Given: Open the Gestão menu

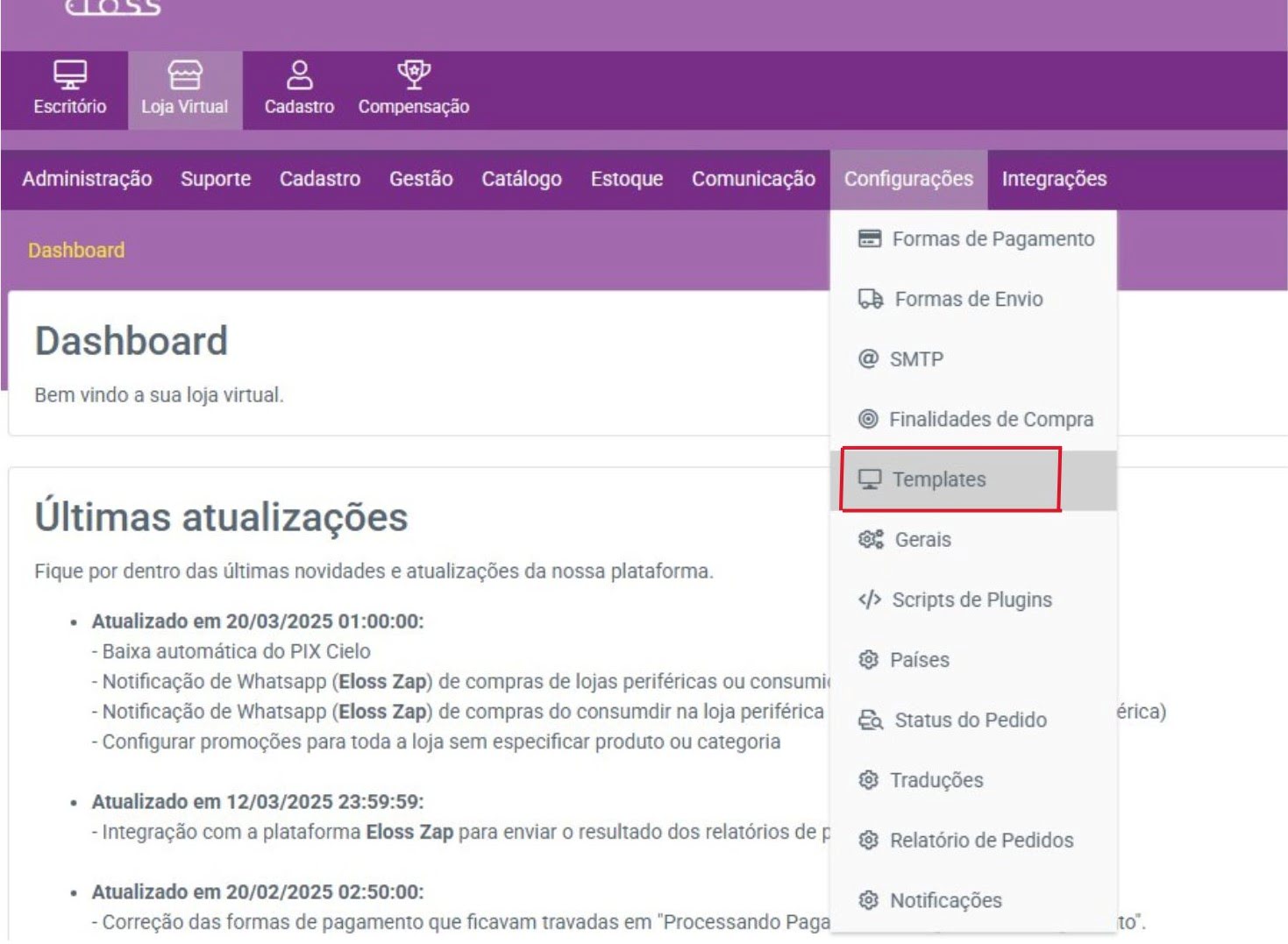Looking at the screenshot, I should pyautogui.click(x=421, y=179).
